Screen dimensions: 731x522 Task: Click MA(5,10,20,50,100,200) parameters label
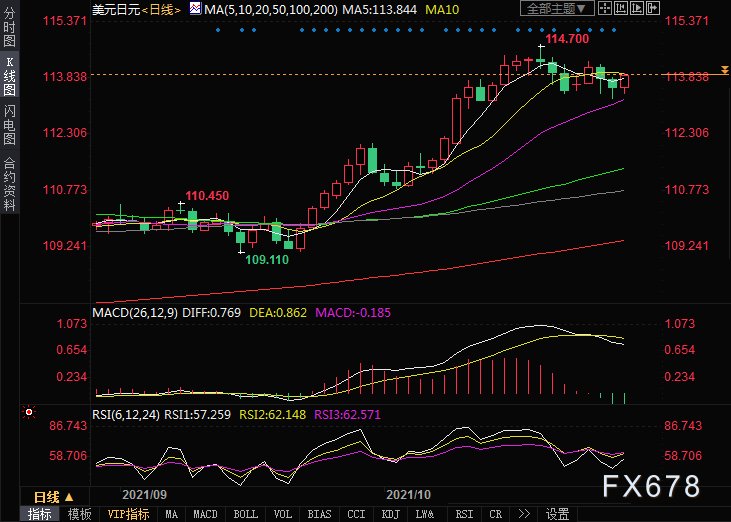271,9
